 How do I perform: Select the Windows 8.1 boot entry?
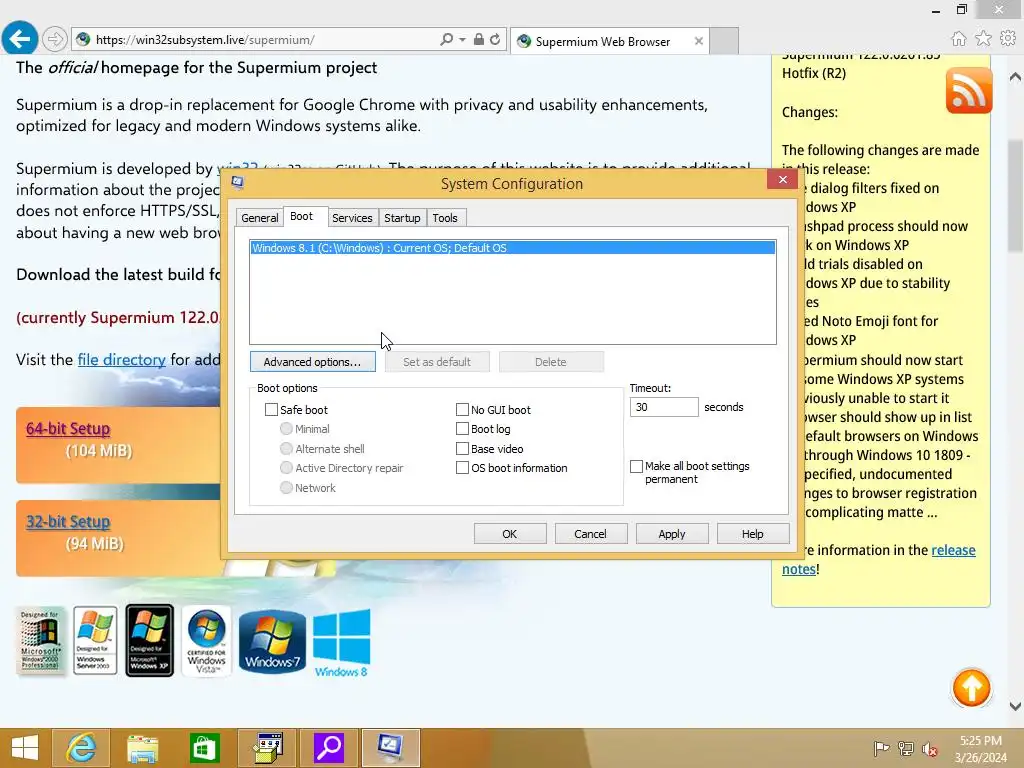click(x=513, y=248)
